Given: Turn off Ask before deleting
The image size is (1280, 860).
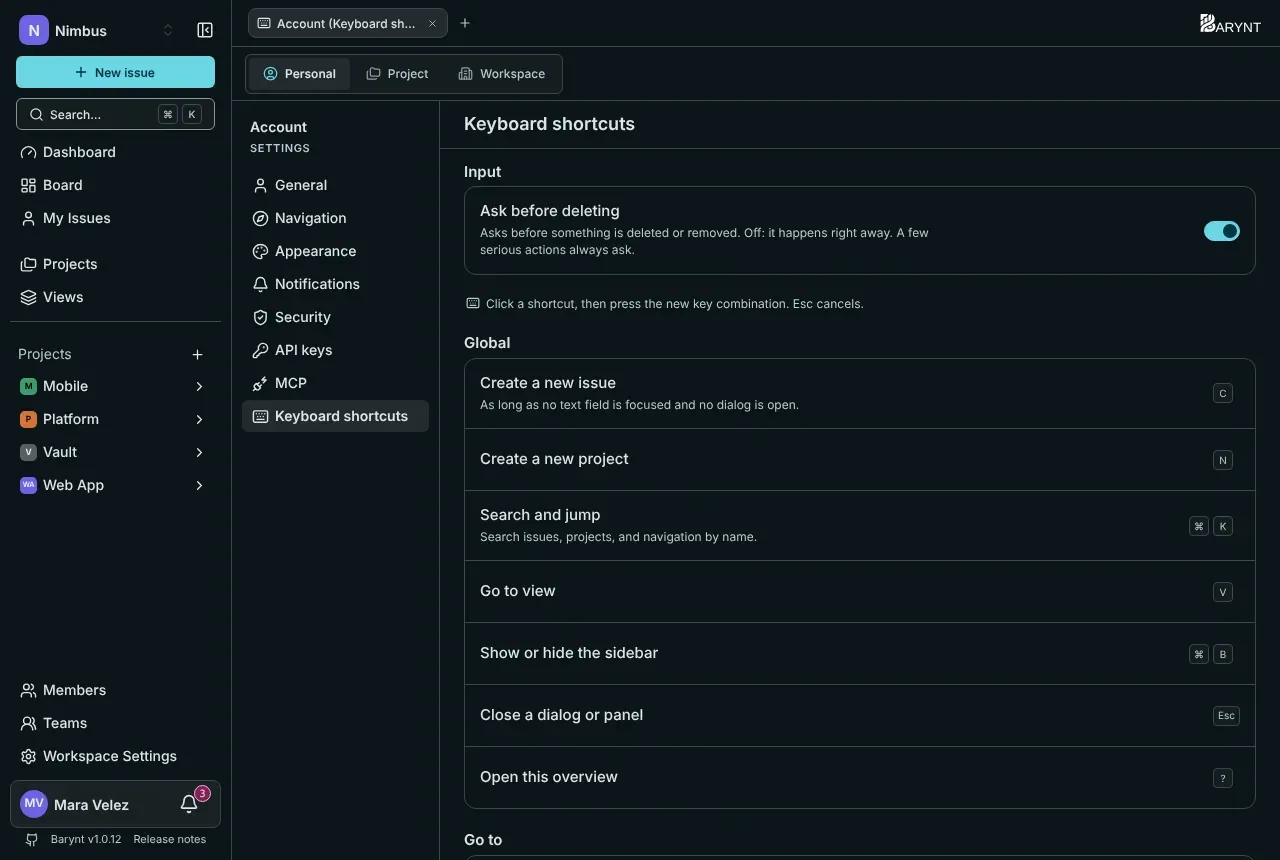Looking at the screenshot, I should coord(1221,231).
